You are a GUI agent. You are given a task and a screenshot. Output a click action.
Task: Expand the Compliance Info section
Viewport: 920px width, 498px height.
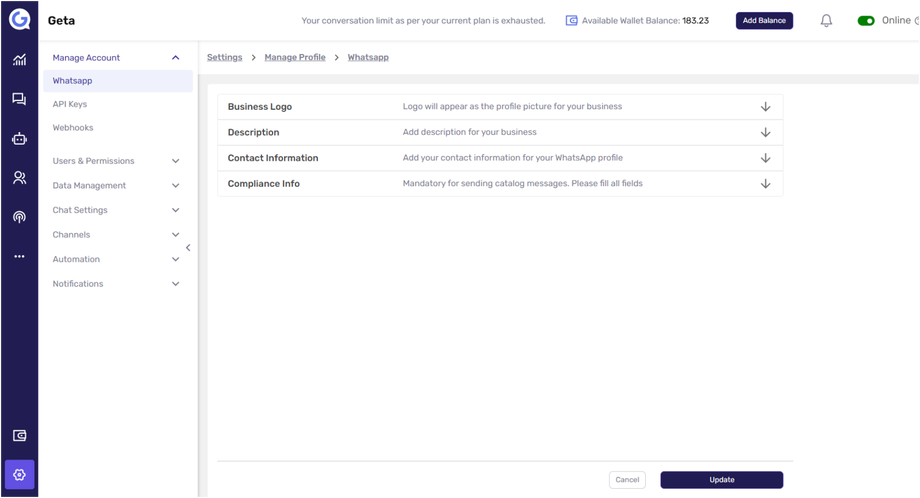[x=765, y=184]
